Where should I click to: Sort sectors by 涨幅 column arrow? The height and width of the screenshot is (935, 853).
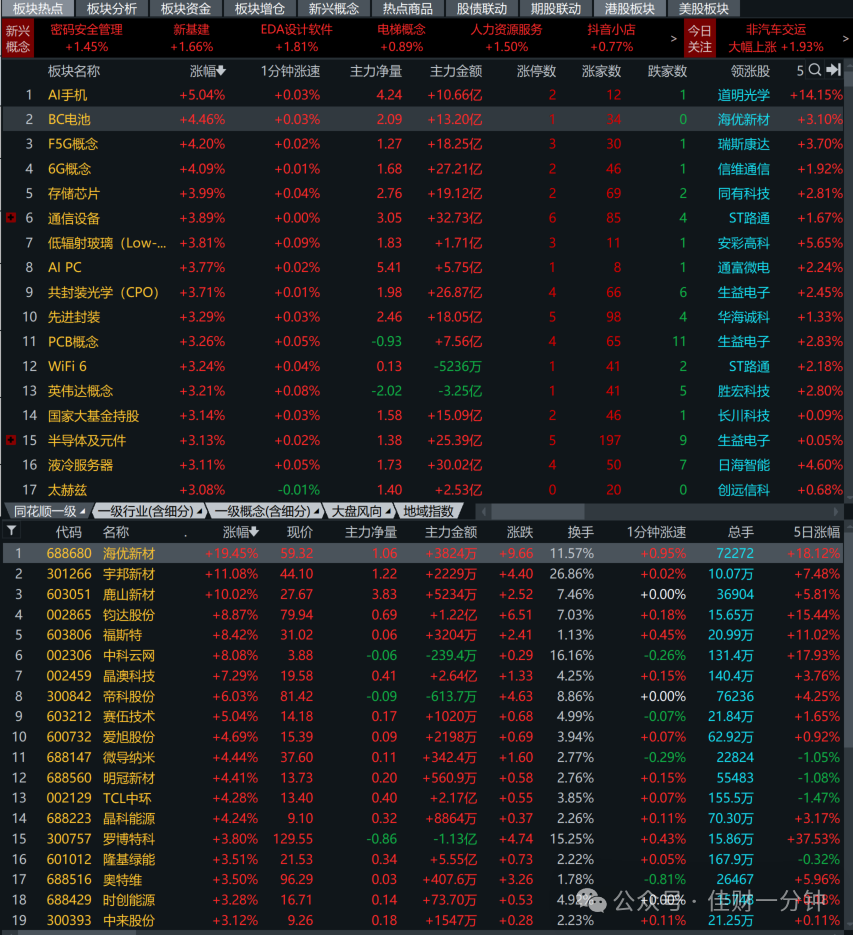coord(221,71)
